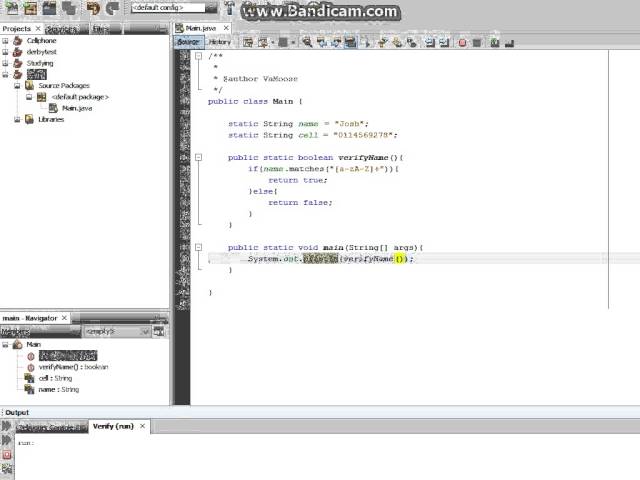
Task: Open the Members view dropdown in Navigator
Action: 40,331
